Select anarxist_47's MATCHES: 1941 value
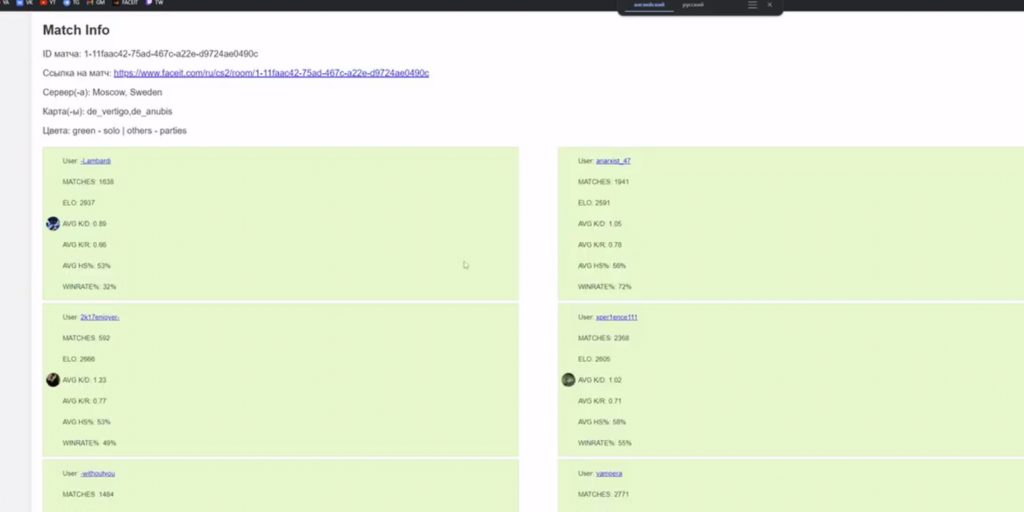1024x512 pixels. [603, 182]
